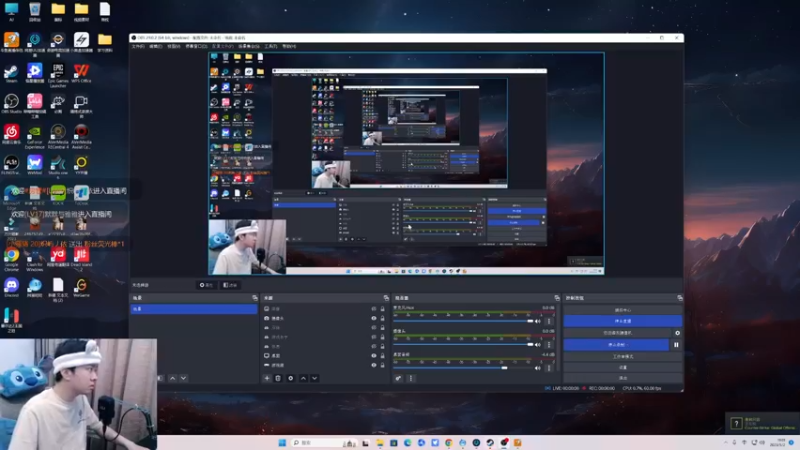This screenshot has height=450, width=800.
Task: Mute the 摄像头 mixer channel
Action: tap(538, 345)
